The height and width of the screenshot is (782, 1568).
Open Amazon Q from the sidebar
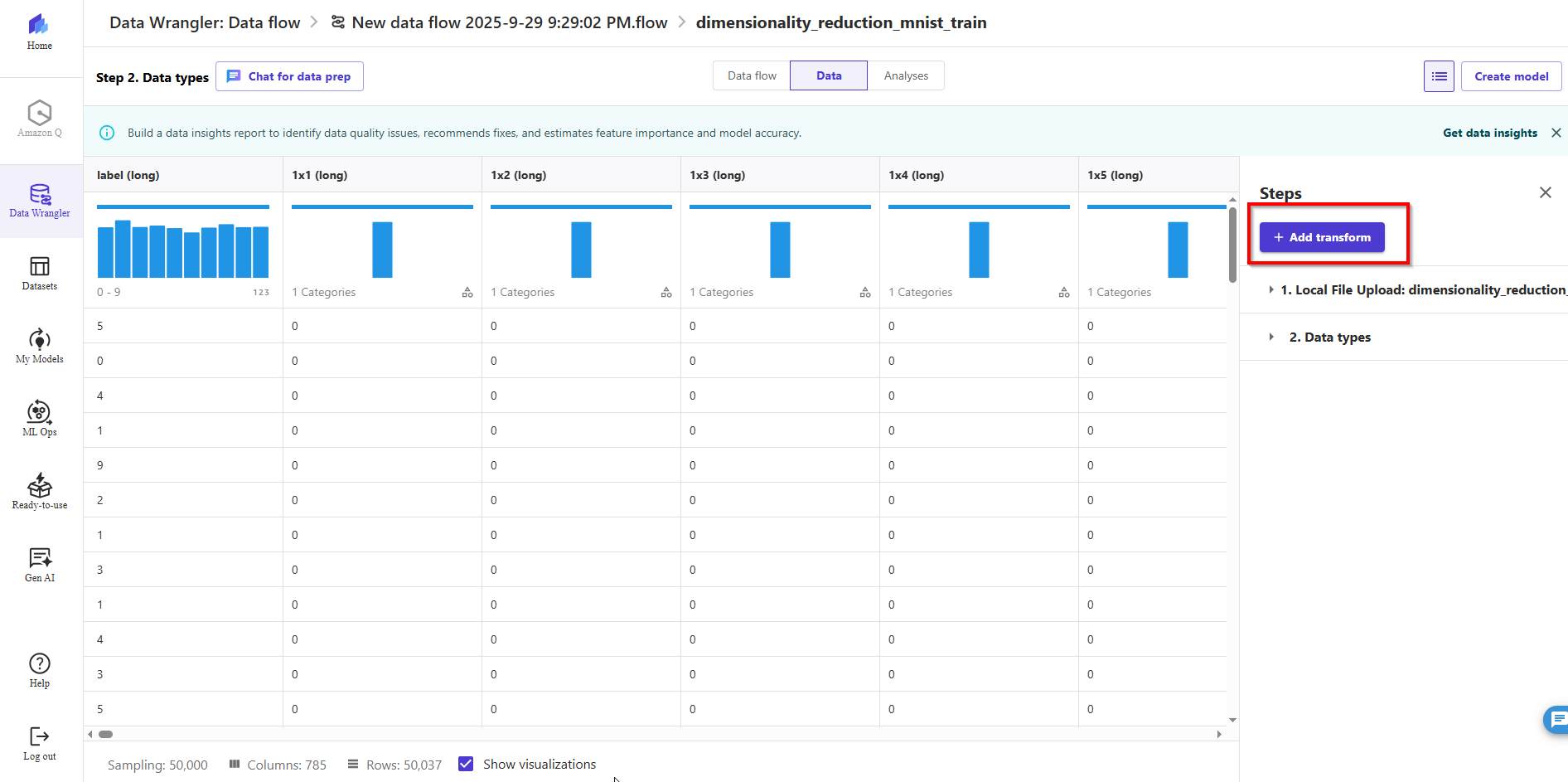[40, 119]
